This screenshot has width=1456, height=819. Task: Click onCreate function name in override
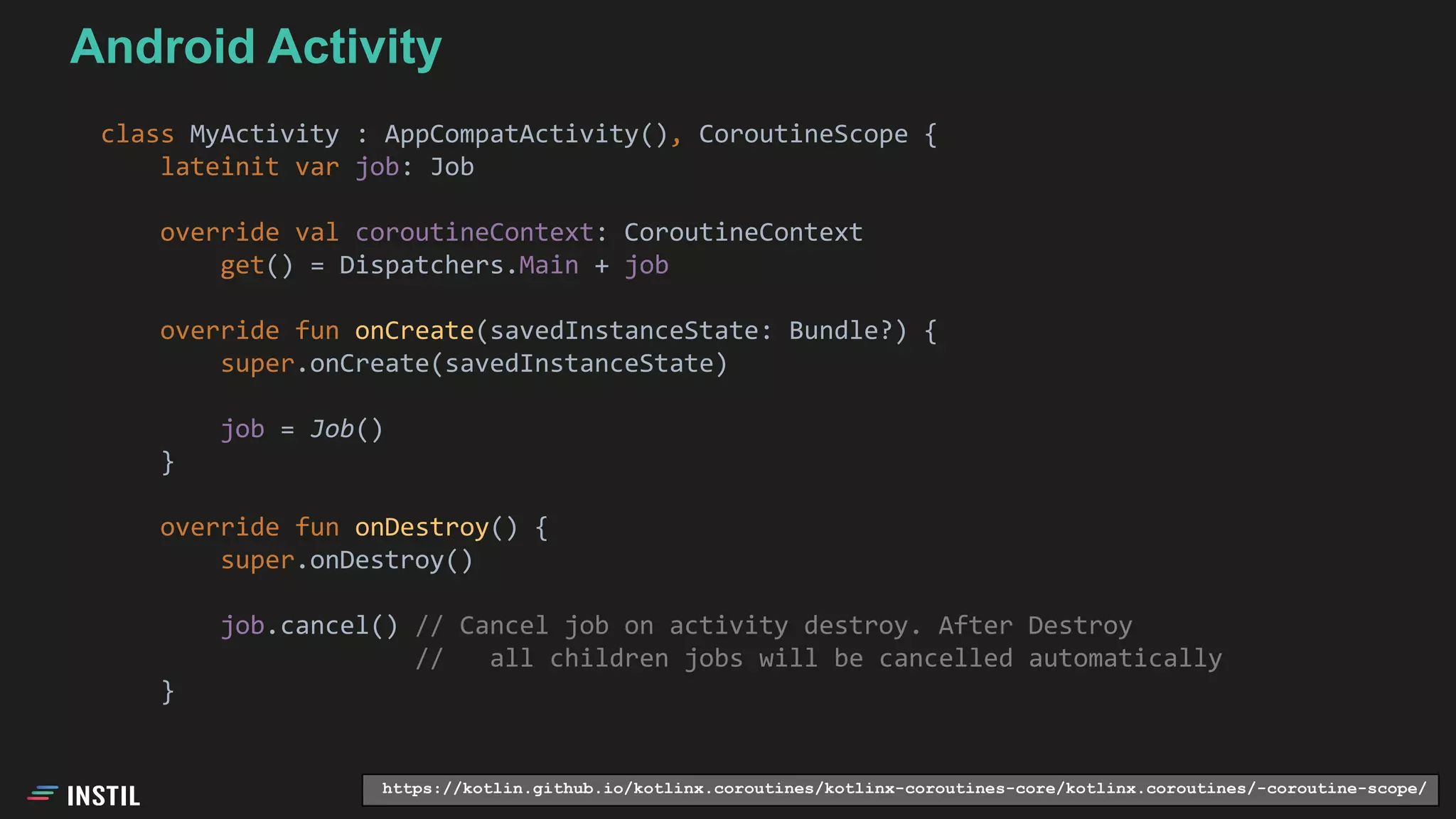tap(414, 331)
